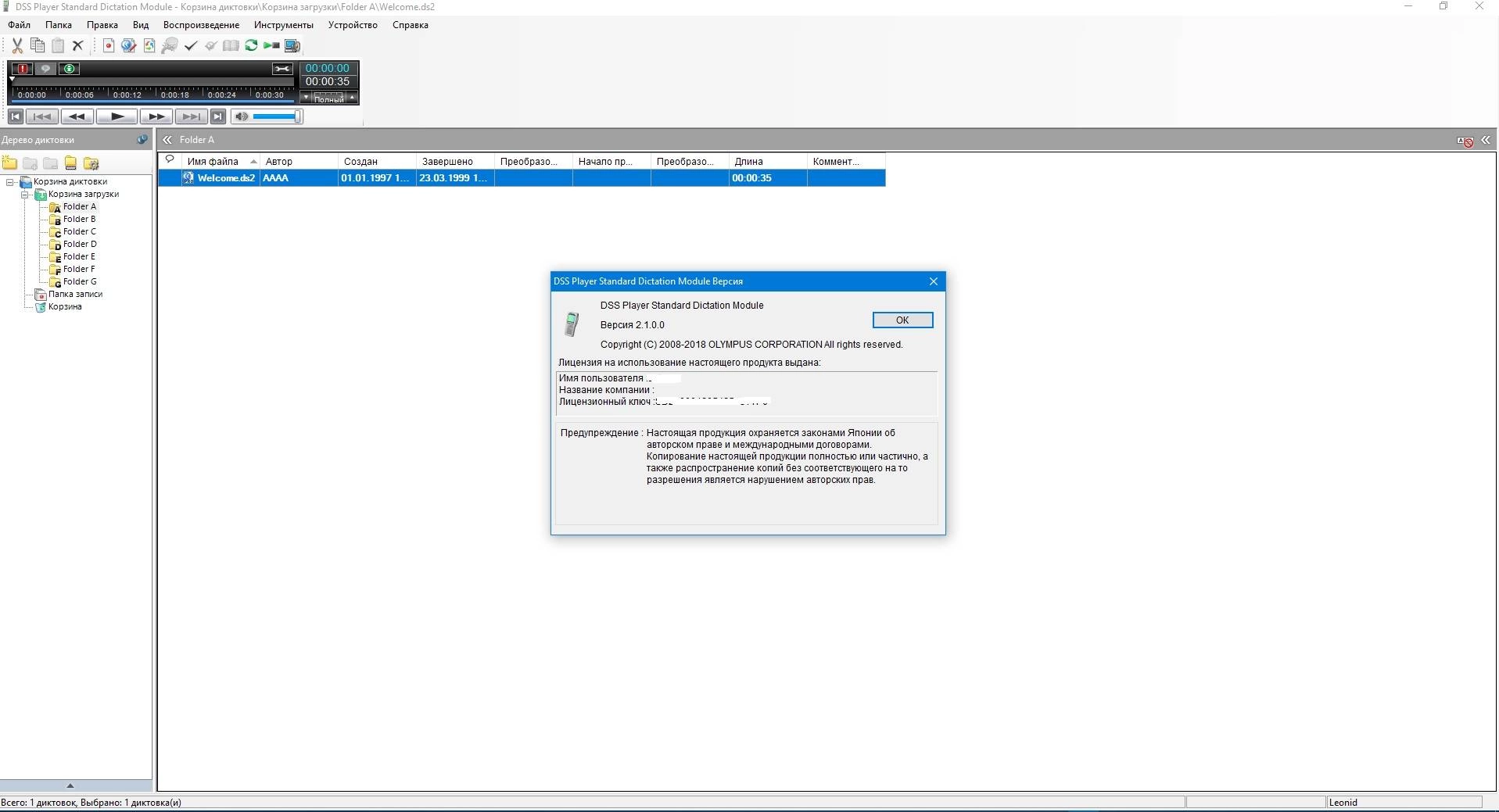Image resolution: width=1499 pixels, height=812 pixels.
Task: Decrease time scale with down arrow
Action: [x=306, y=98]
